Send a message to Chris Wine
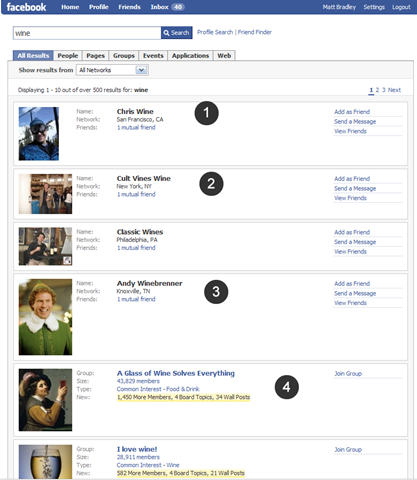 355,121
